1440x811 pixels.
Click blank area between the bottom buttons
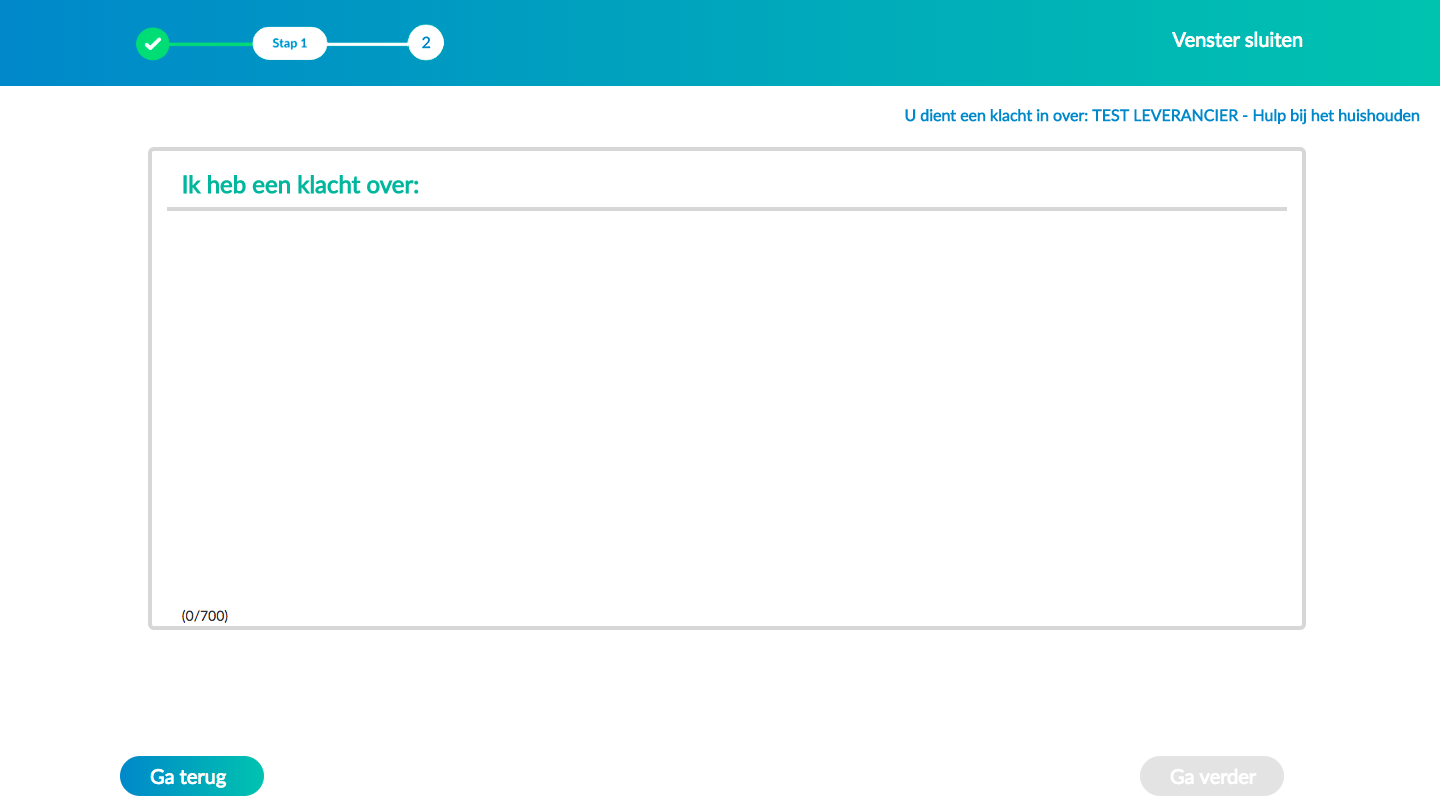coord(700,776)
